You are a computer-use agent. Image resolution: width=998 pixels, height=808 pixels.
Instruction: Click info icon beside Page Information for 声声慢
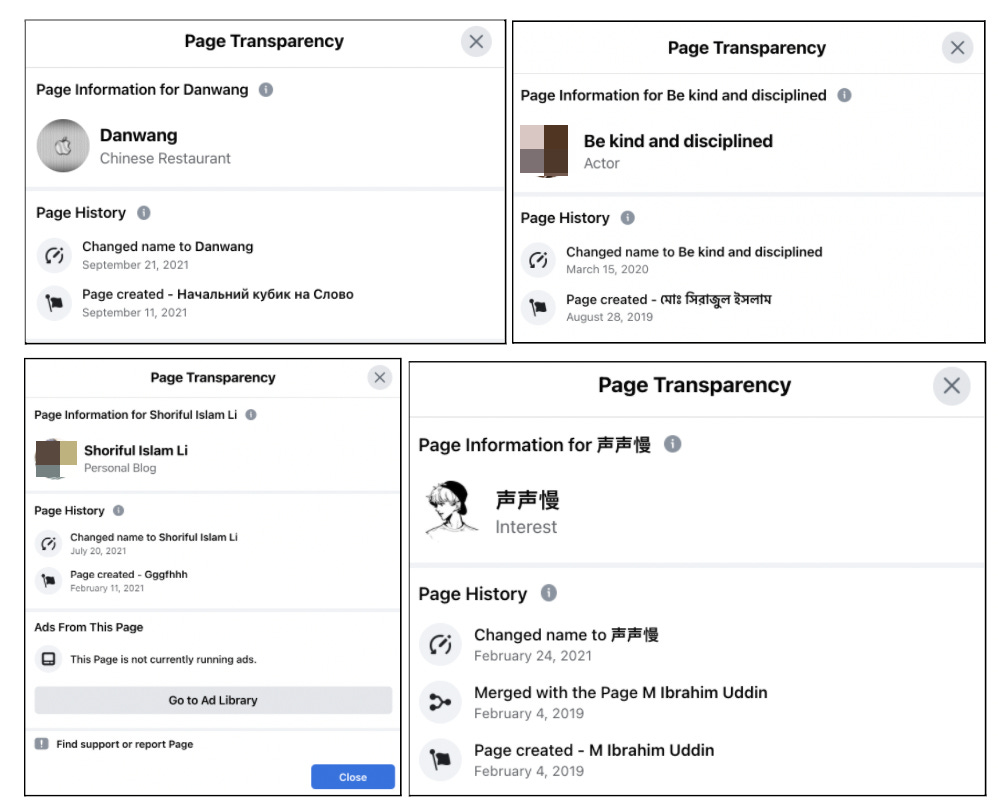(673, 444)
